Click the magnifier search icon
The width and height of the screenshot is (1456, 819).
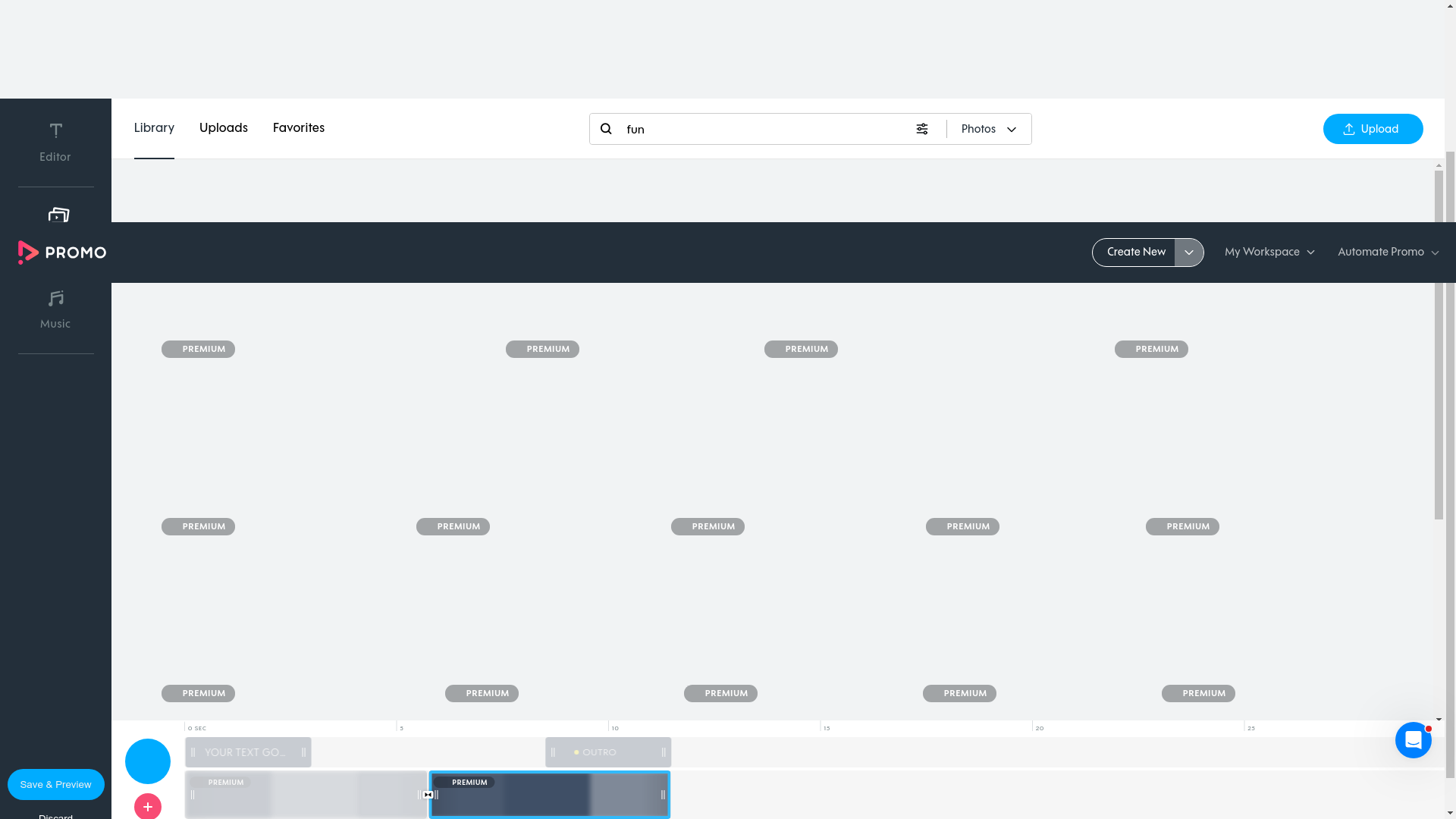(x=606, y=129)
